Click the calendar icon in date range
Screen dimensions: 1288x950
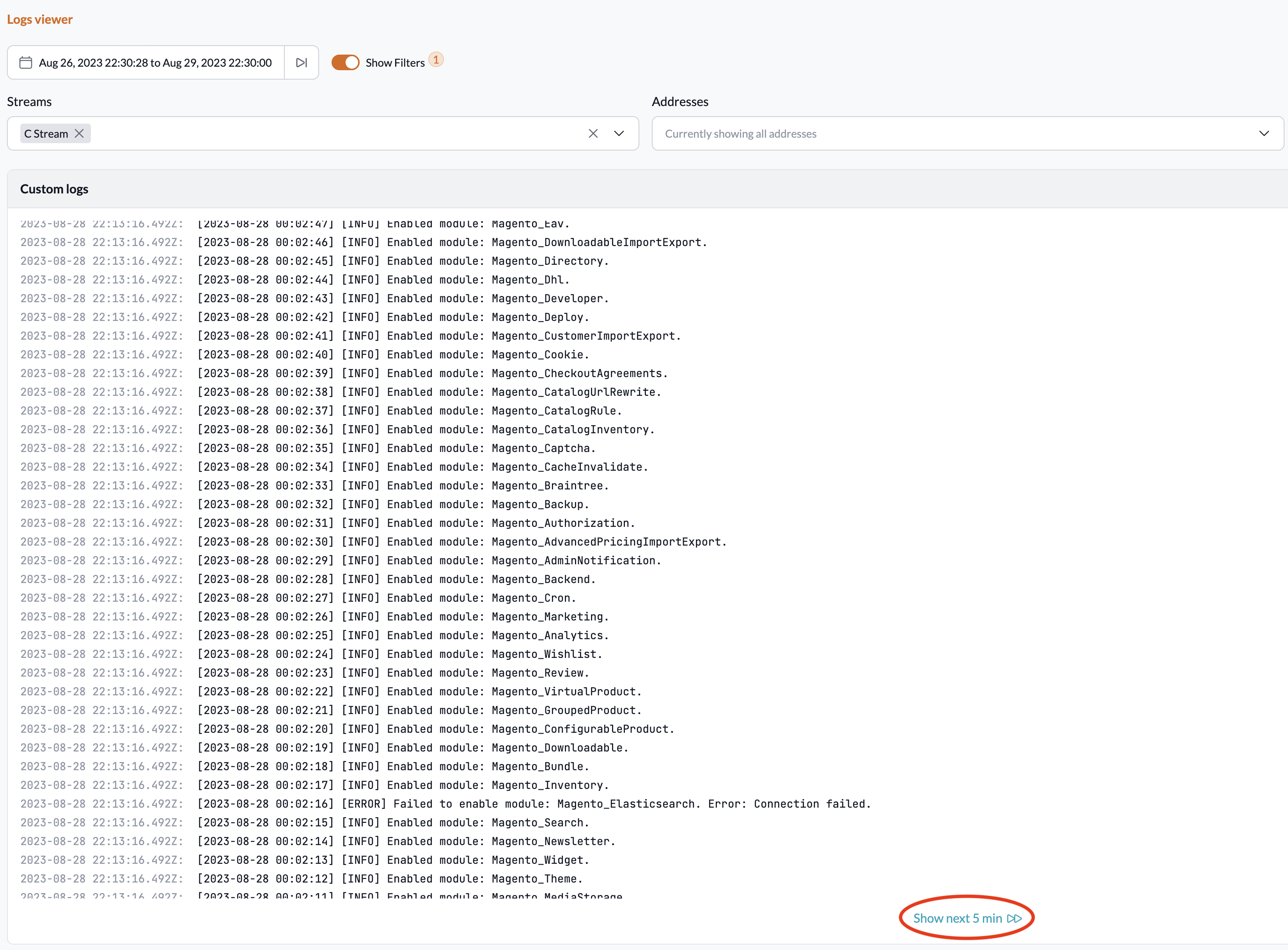(x=25, y=63)
